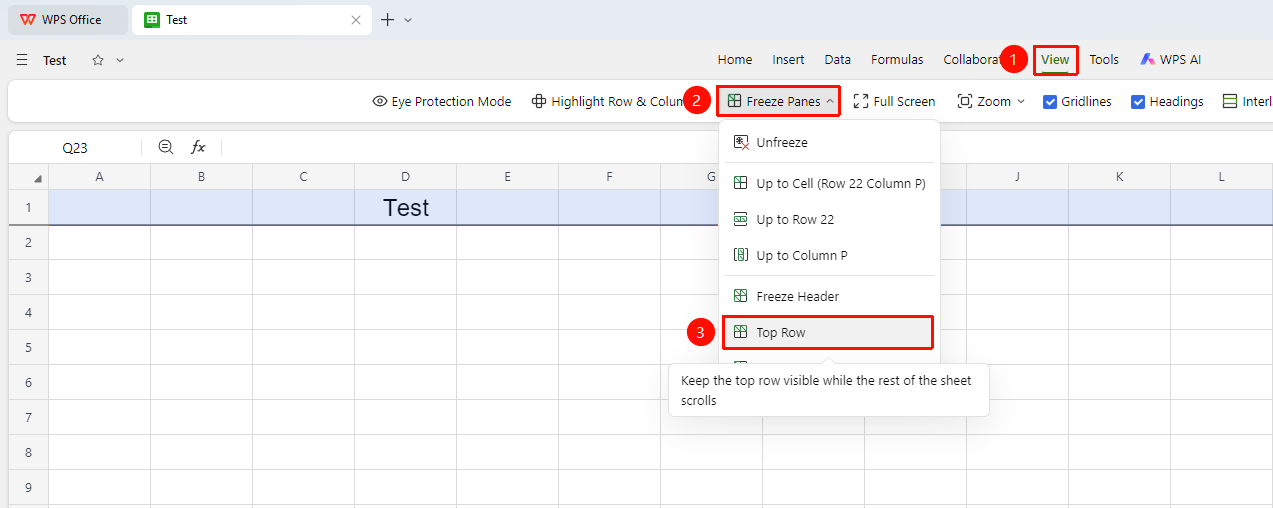Select row 4 header
Viewport: 1273px width, 508px height.
click(x=29, y=312)
